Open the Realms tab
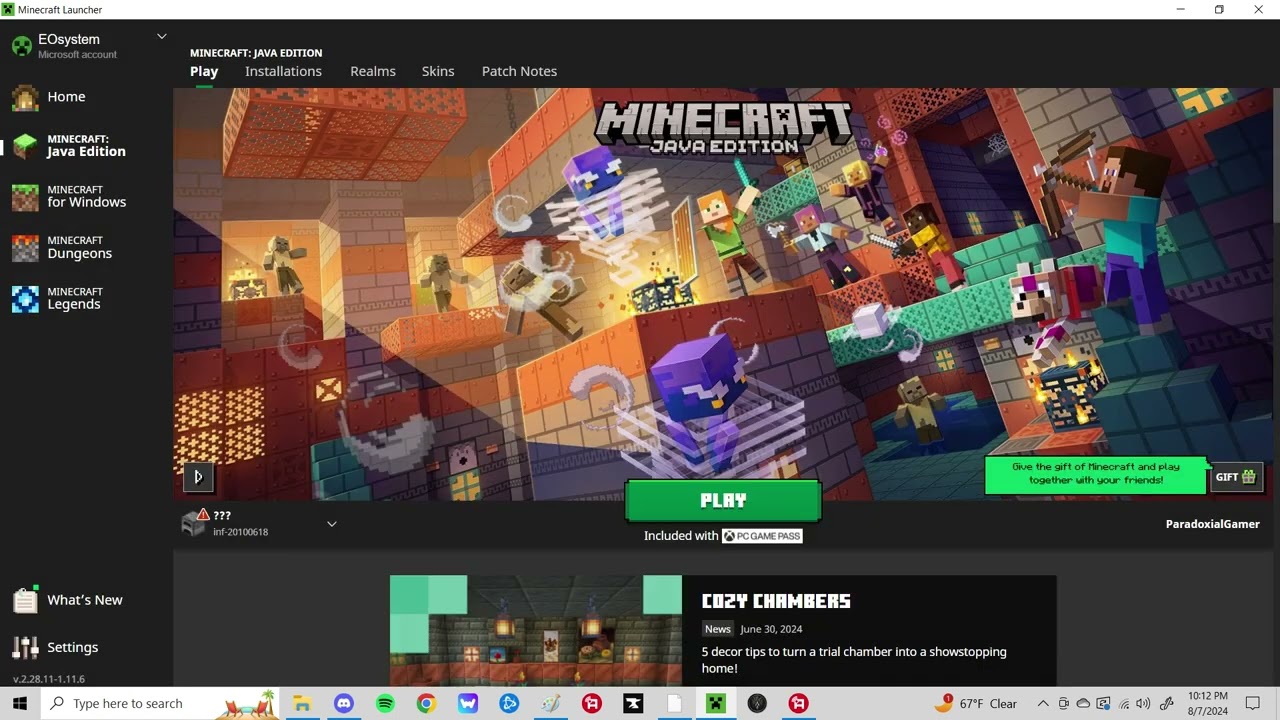1280x720 pixels. [x=373, y=71]
